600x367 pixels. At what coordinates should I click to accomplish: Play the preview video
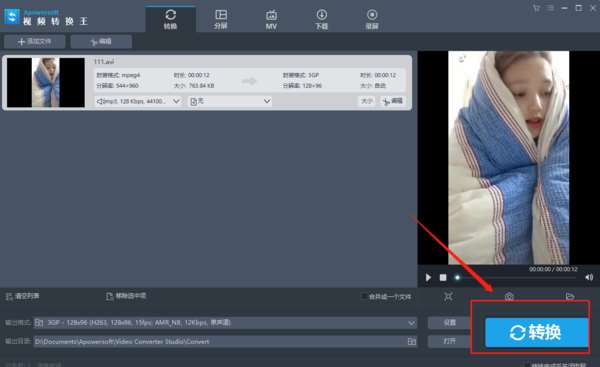428,277
